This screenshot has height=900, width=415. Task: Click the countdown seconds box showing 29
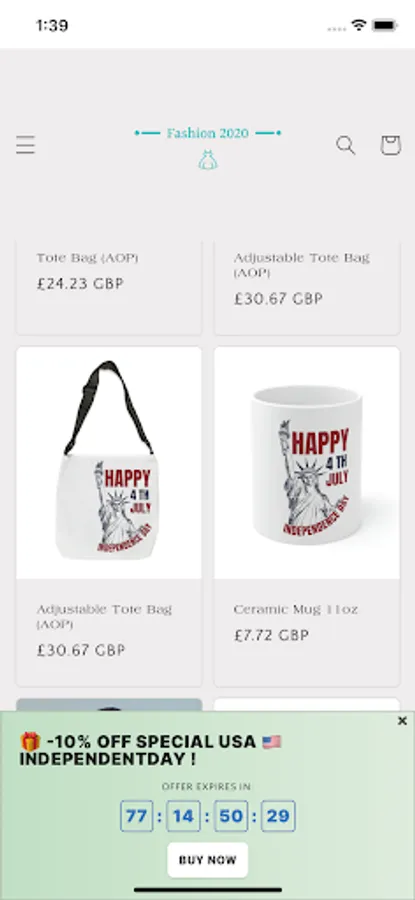278,816
